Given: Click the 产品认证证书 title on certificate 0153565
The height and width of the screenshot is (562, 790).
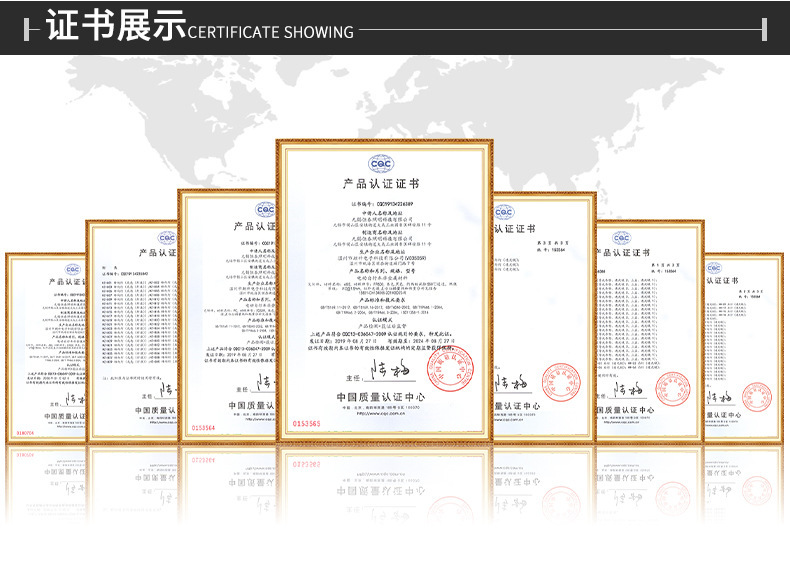Looking at the screenshot, I should coord(381,184).
